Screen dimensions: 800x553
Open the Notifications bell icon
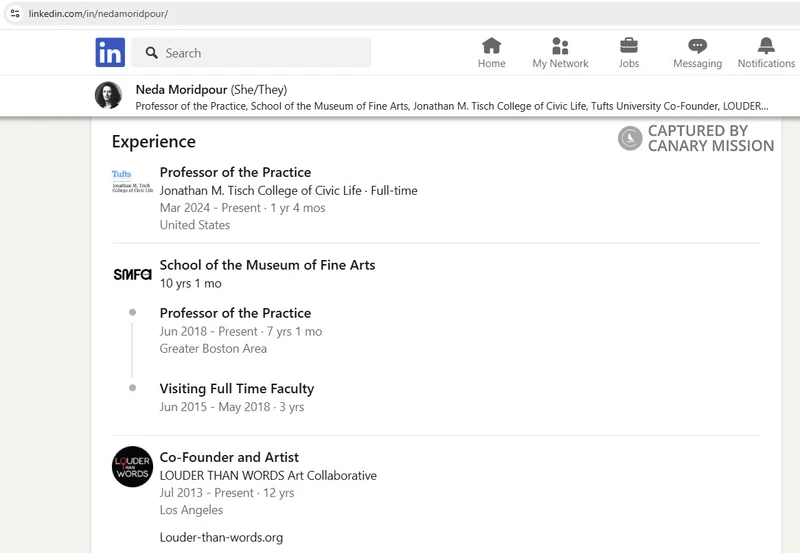(x=766, y=46)
